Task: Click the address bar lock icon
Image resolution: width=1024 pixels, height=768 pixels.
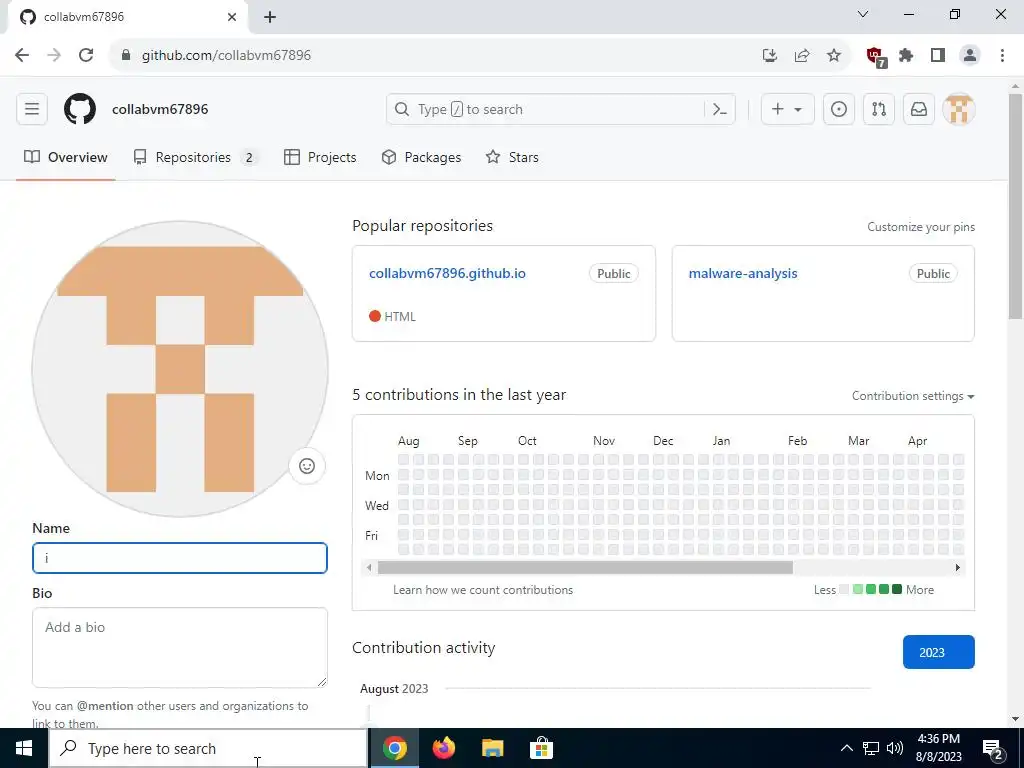Action: tap(126, 55)
